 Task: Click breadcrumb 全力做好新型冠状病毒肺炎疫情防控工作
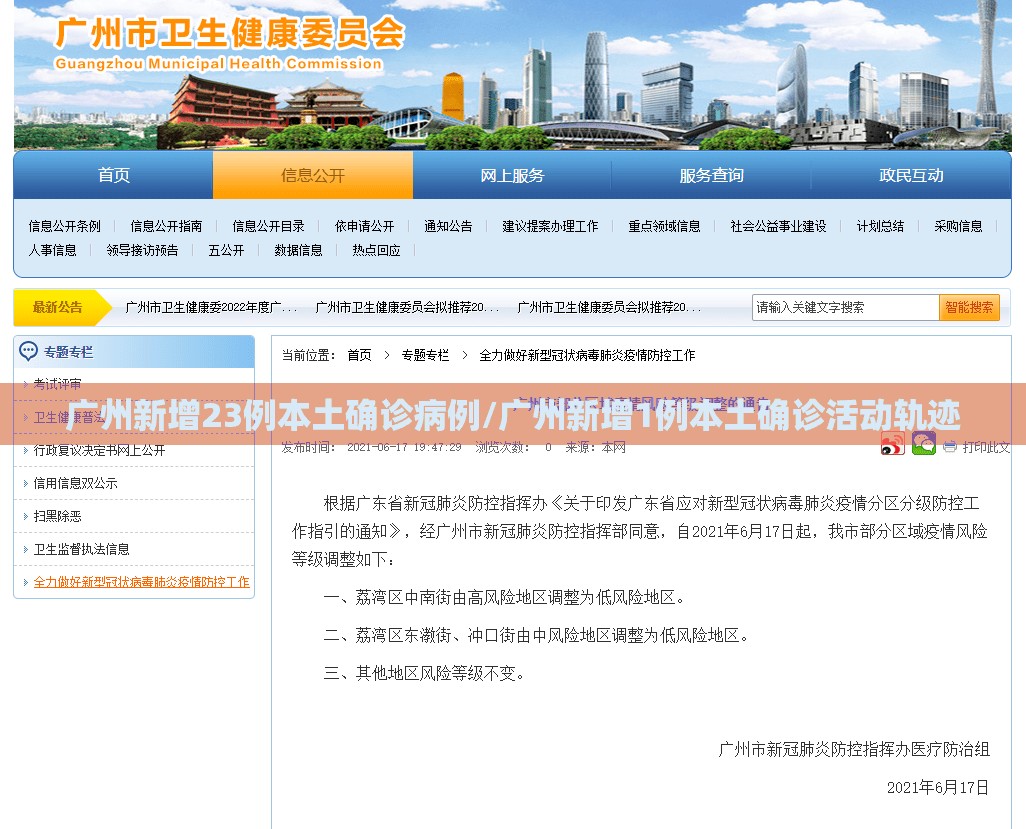(x=587, y=355)
